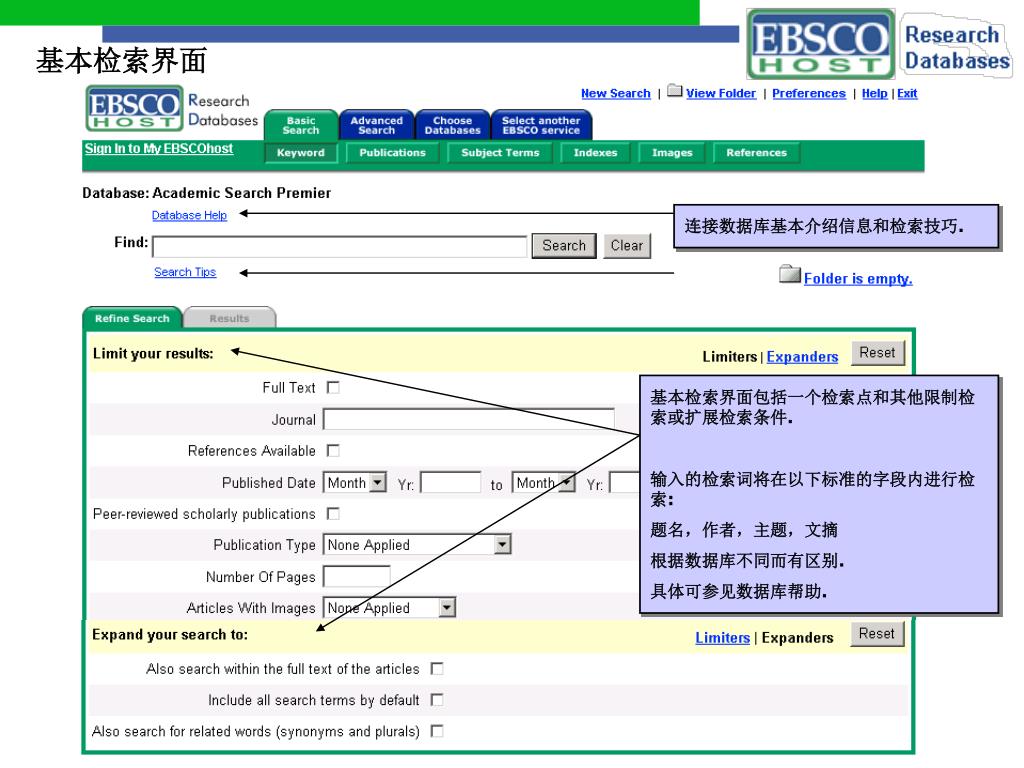Open the Images sub-tab

coord(672,153)
